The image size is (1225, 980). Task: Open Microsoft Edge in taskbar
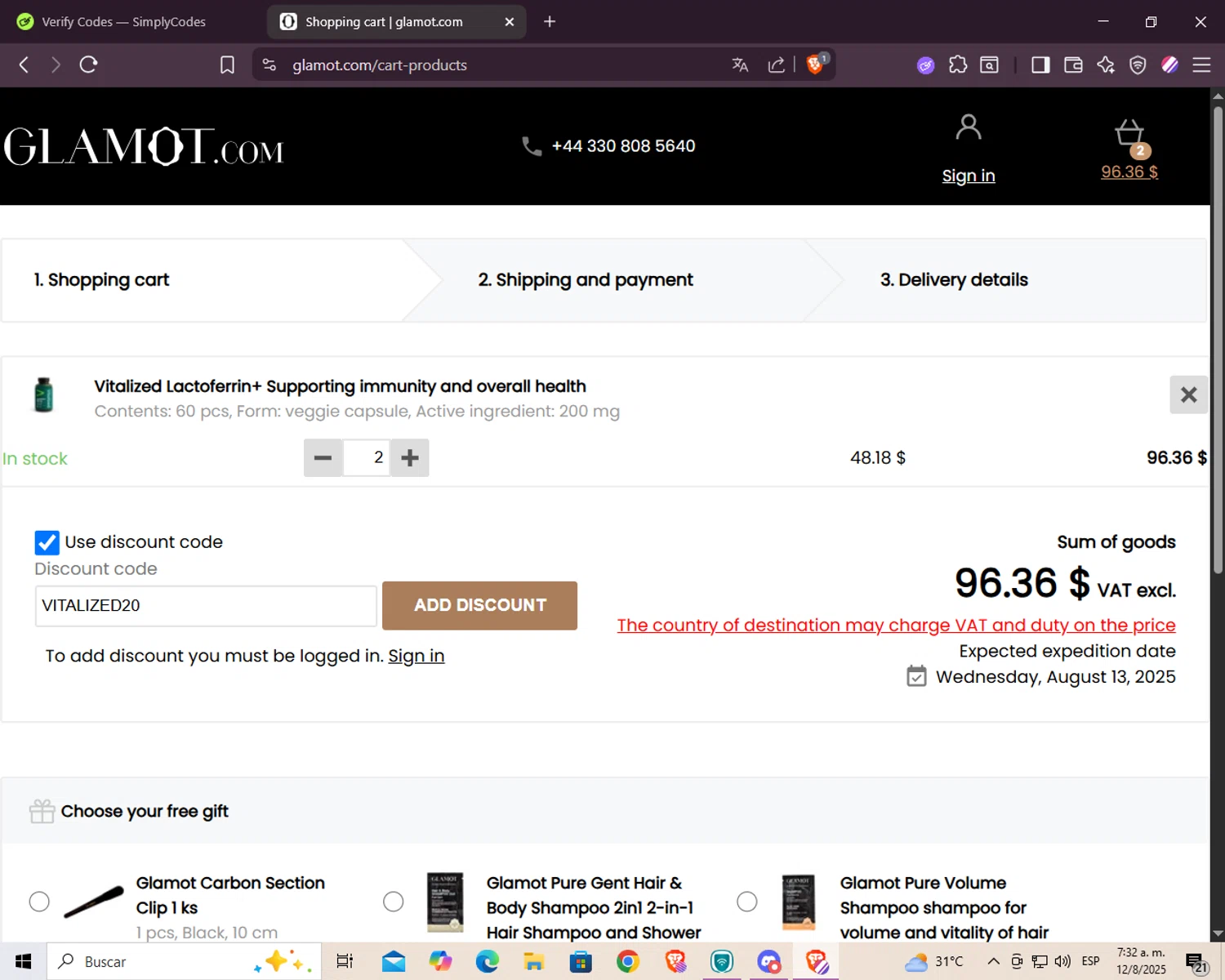click(488, 962)
